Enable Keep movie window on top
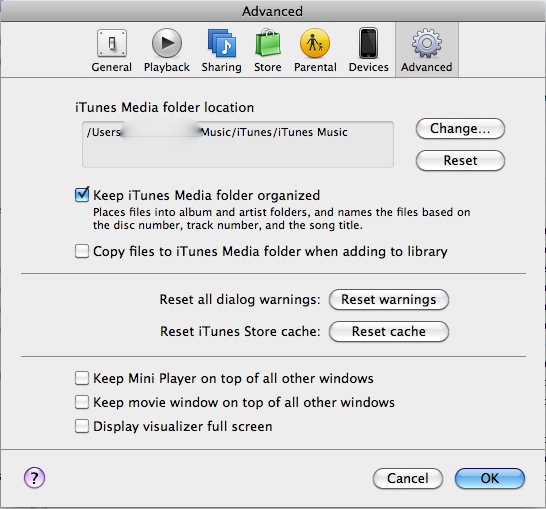Image resolution: width=546 pixels, height=509 pixels. tap(82, 402)
